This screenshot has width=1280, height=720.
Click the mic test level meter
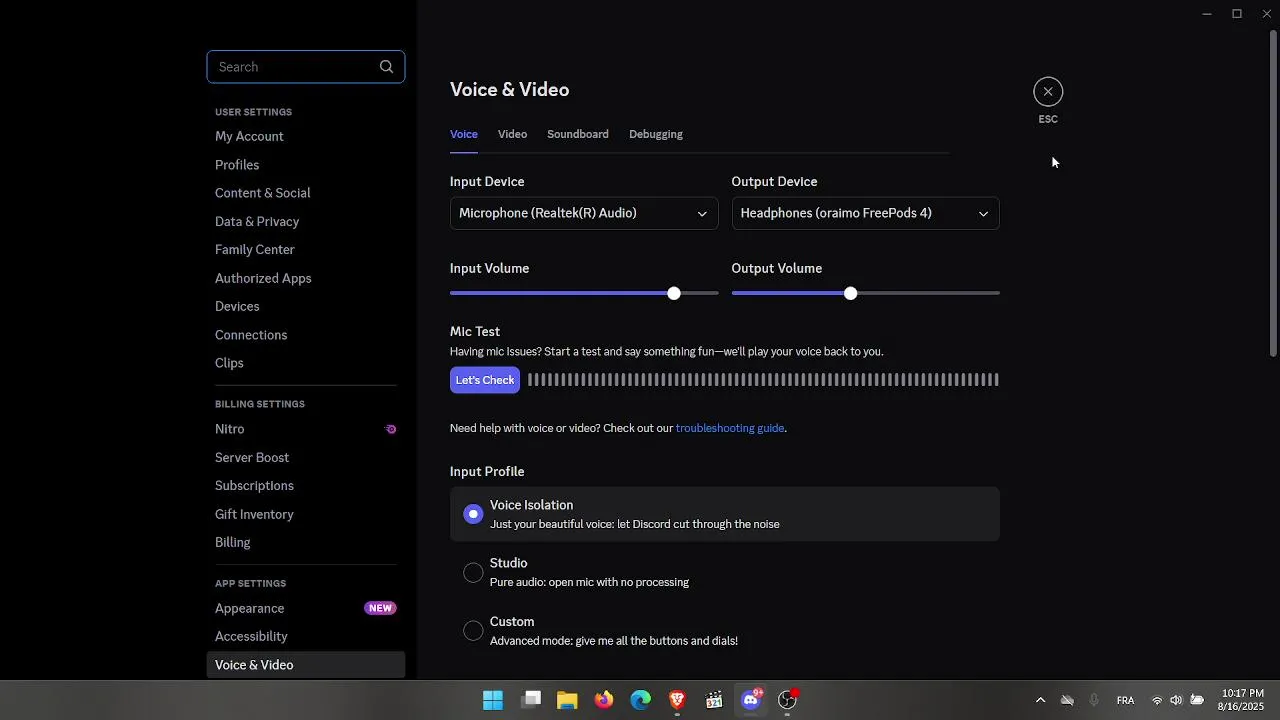click(x=763, y=380)
